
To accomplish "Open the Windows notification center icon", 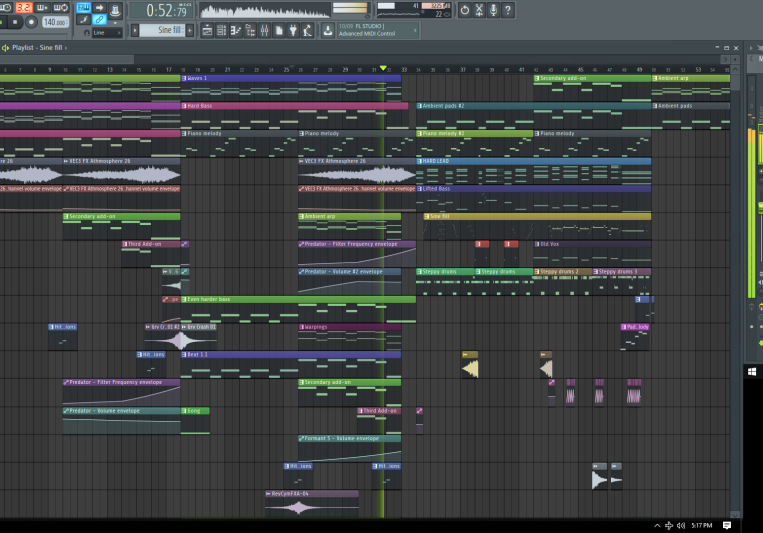I will [727, 525].
